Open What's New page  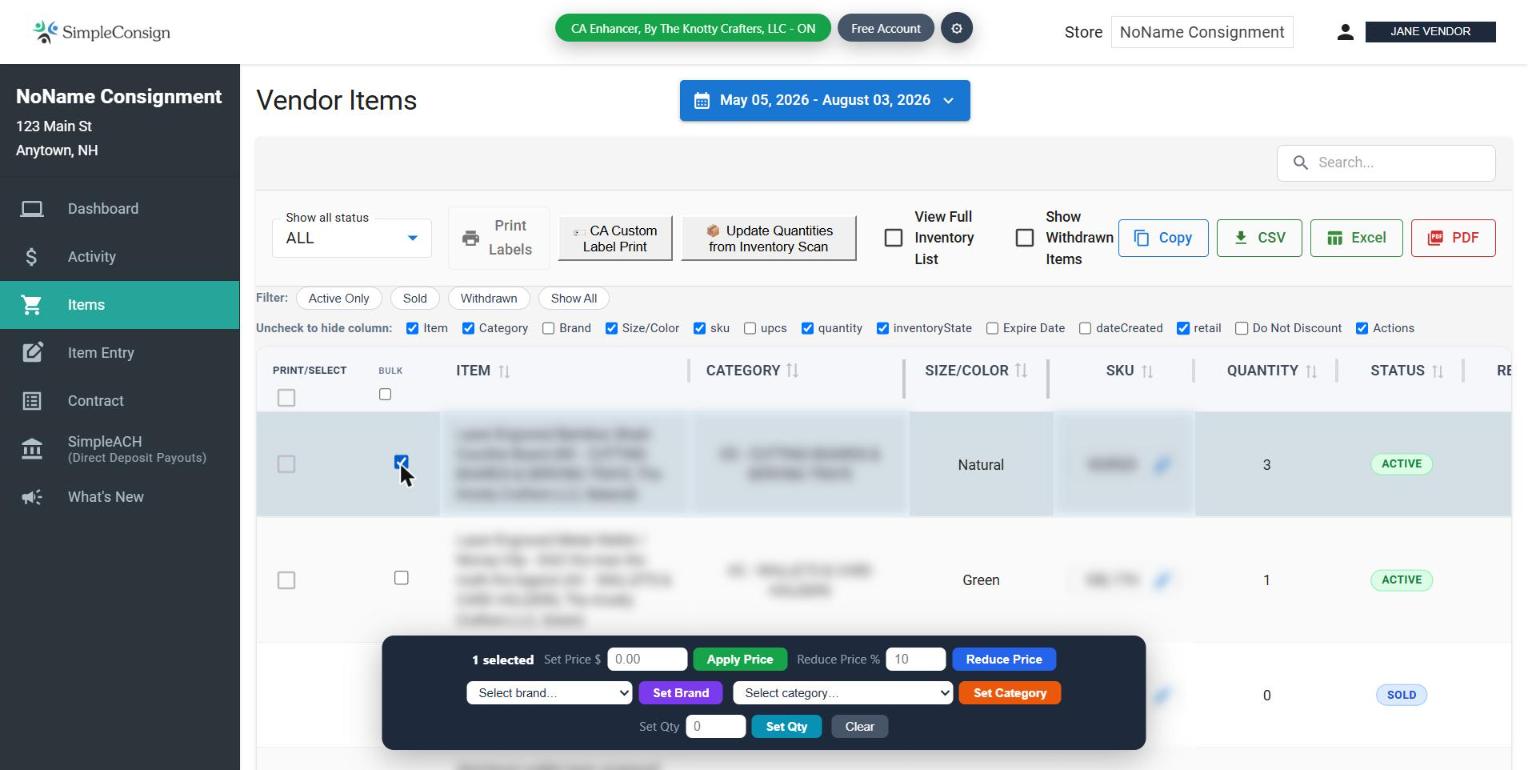(x=120, y=497)
